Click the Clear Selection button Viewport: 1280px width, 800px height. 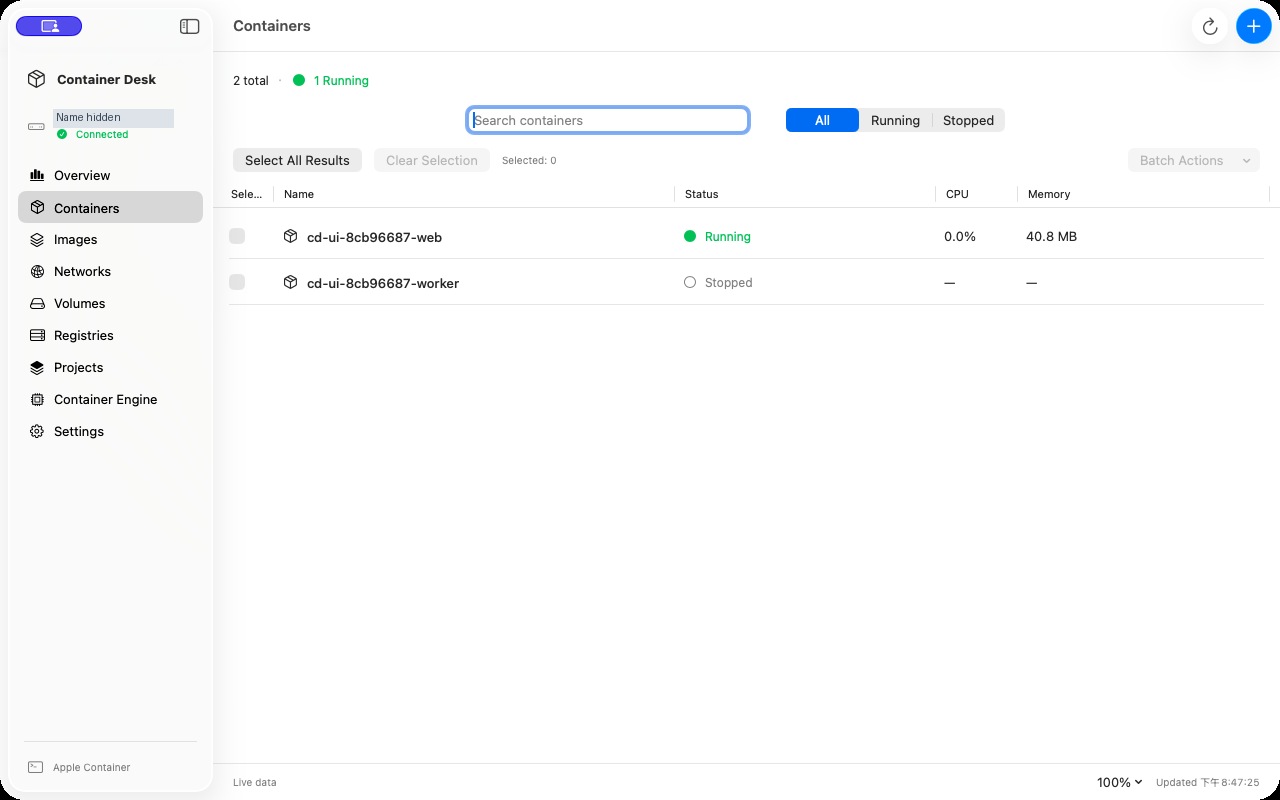432,160
